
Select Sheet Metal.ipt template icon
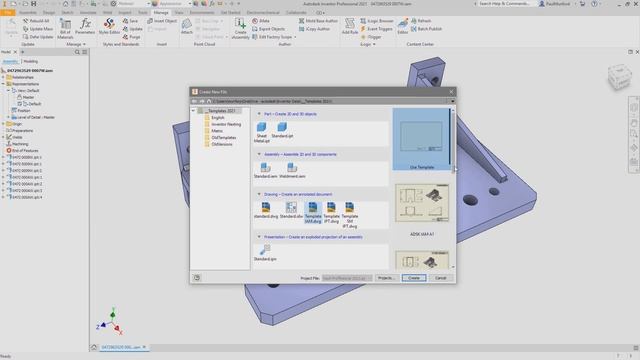point(262,132)
